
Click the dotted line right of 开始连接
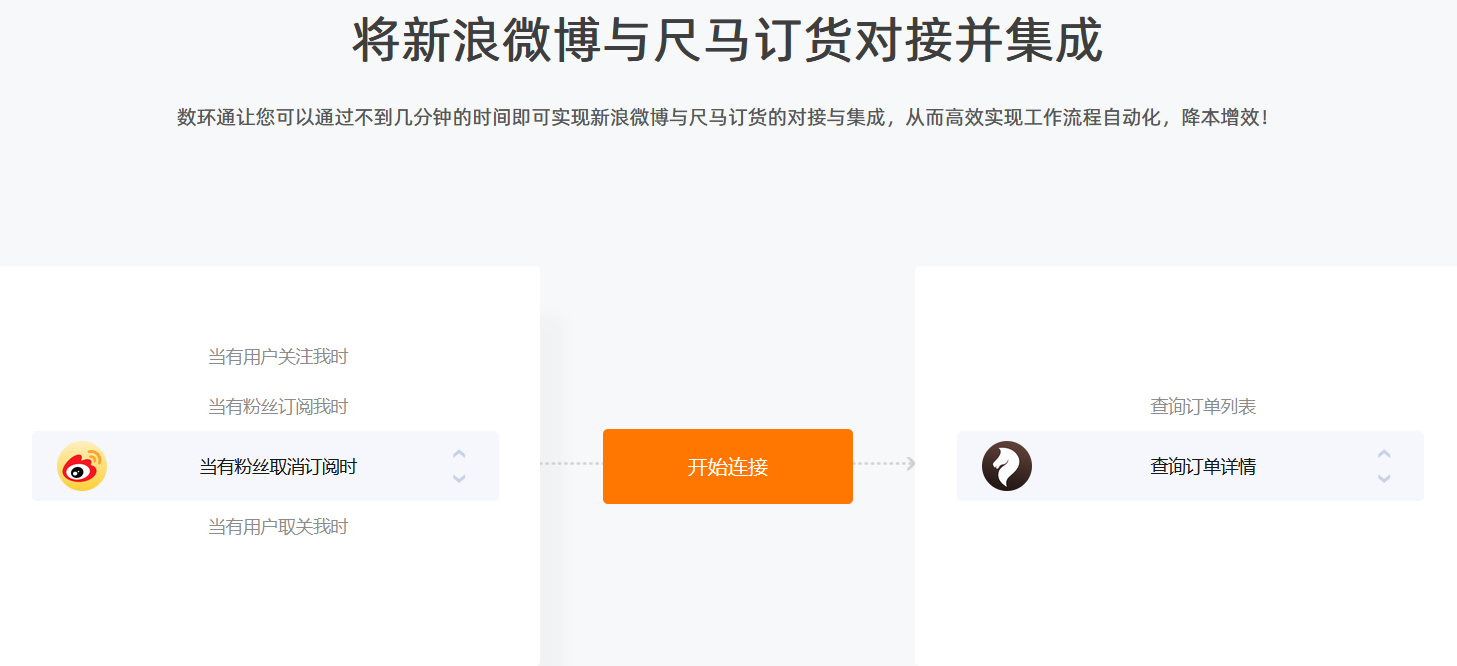pos(878,464)
